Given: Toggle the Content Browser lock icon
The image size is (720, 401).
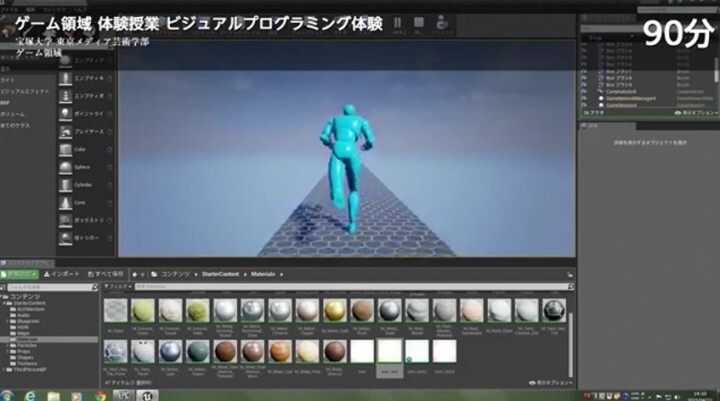Looking at the screenshot, I should click(x=570, y=275).
